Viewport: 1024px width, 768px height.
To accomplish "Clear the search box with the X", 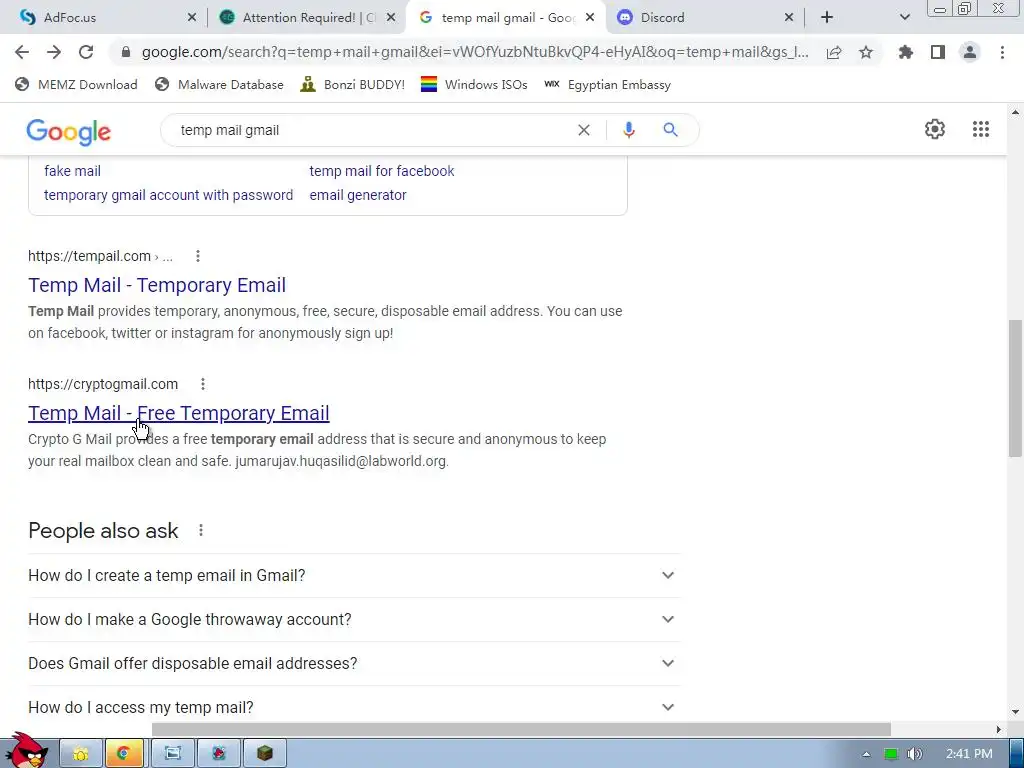I will (x=584, y=130).
